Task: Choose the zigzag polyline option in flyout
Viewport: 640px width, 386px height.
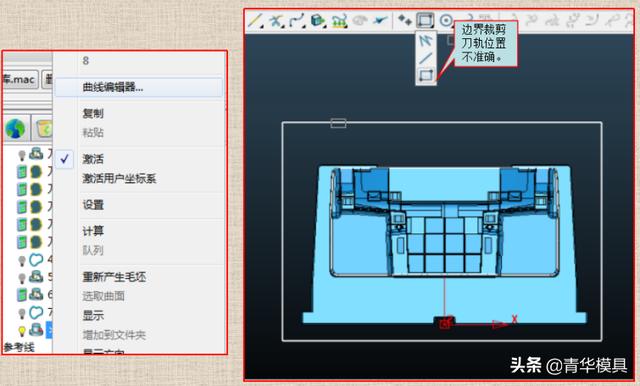Action: pyautogui.click(x=425, y=41)
